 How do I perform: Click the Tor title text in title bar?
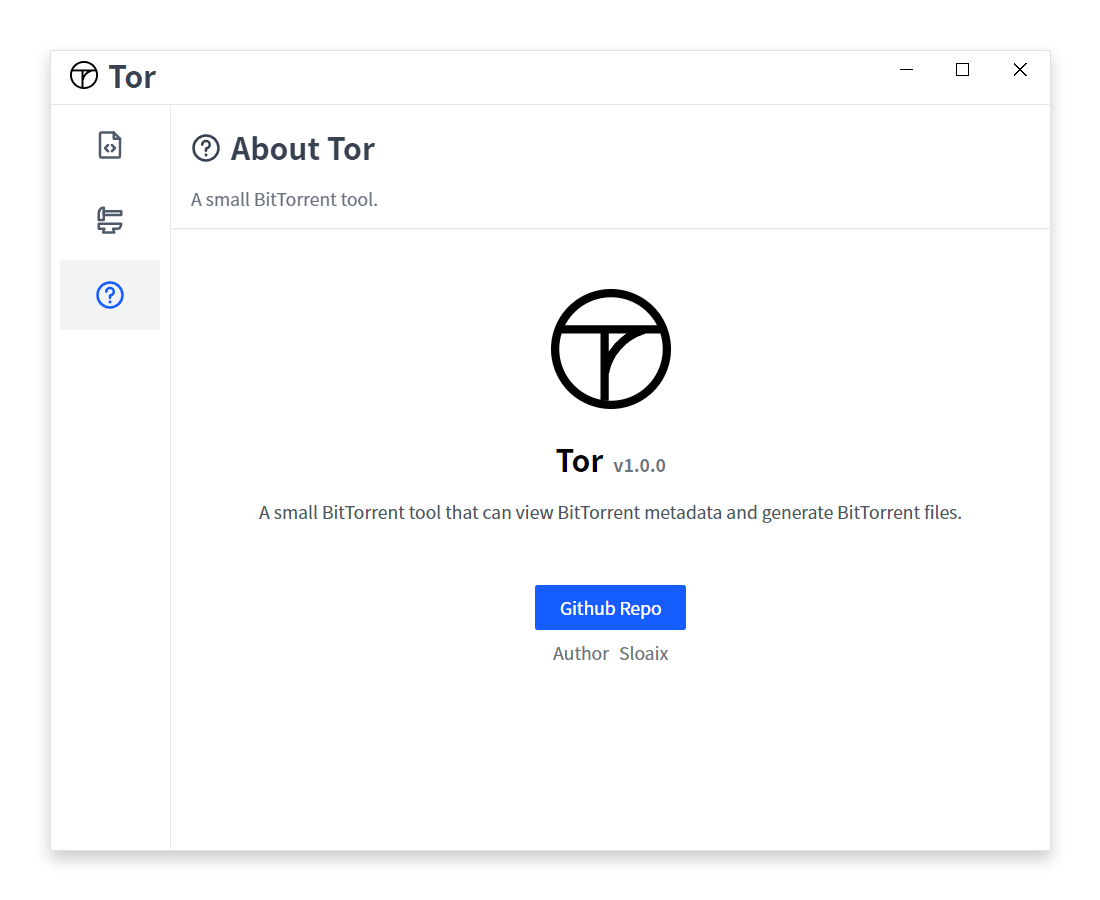(132, 76)
